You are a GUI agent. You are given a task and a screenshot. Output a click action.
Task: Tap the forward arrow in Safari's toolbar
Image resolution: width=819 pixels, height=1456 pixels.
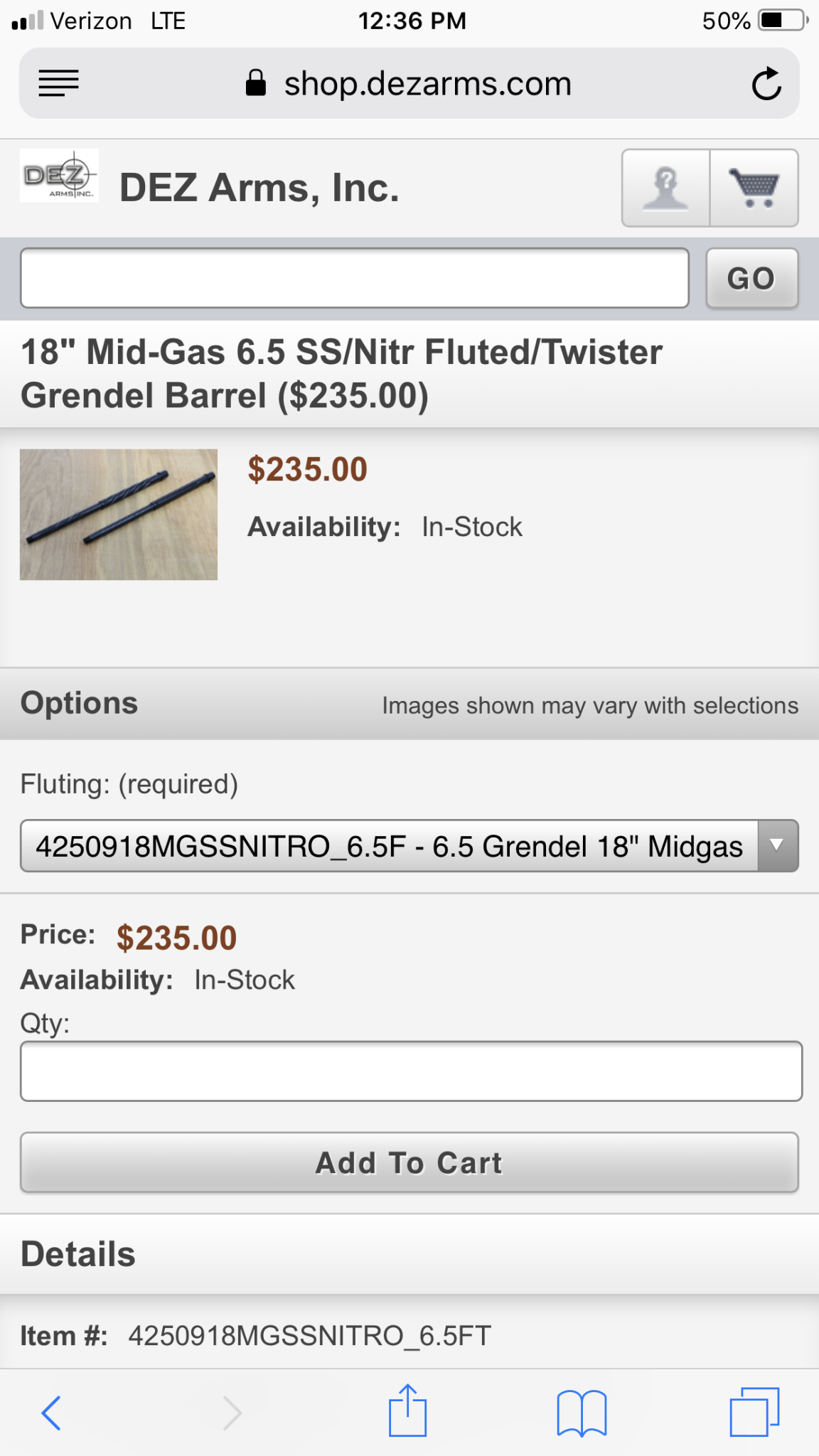tap(232, 1413)
